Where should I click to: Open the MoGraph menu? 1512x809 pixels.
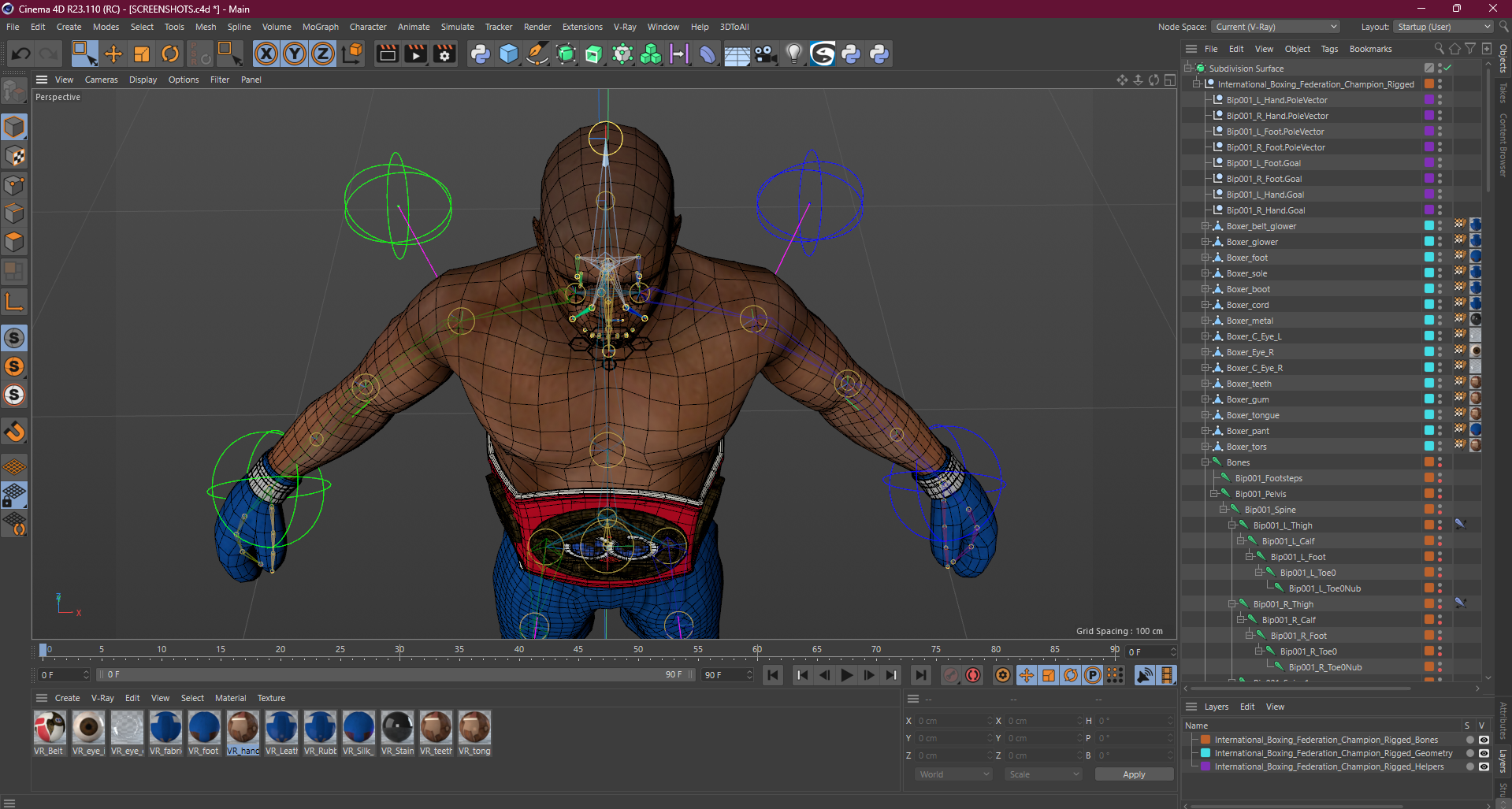(320, 27)
